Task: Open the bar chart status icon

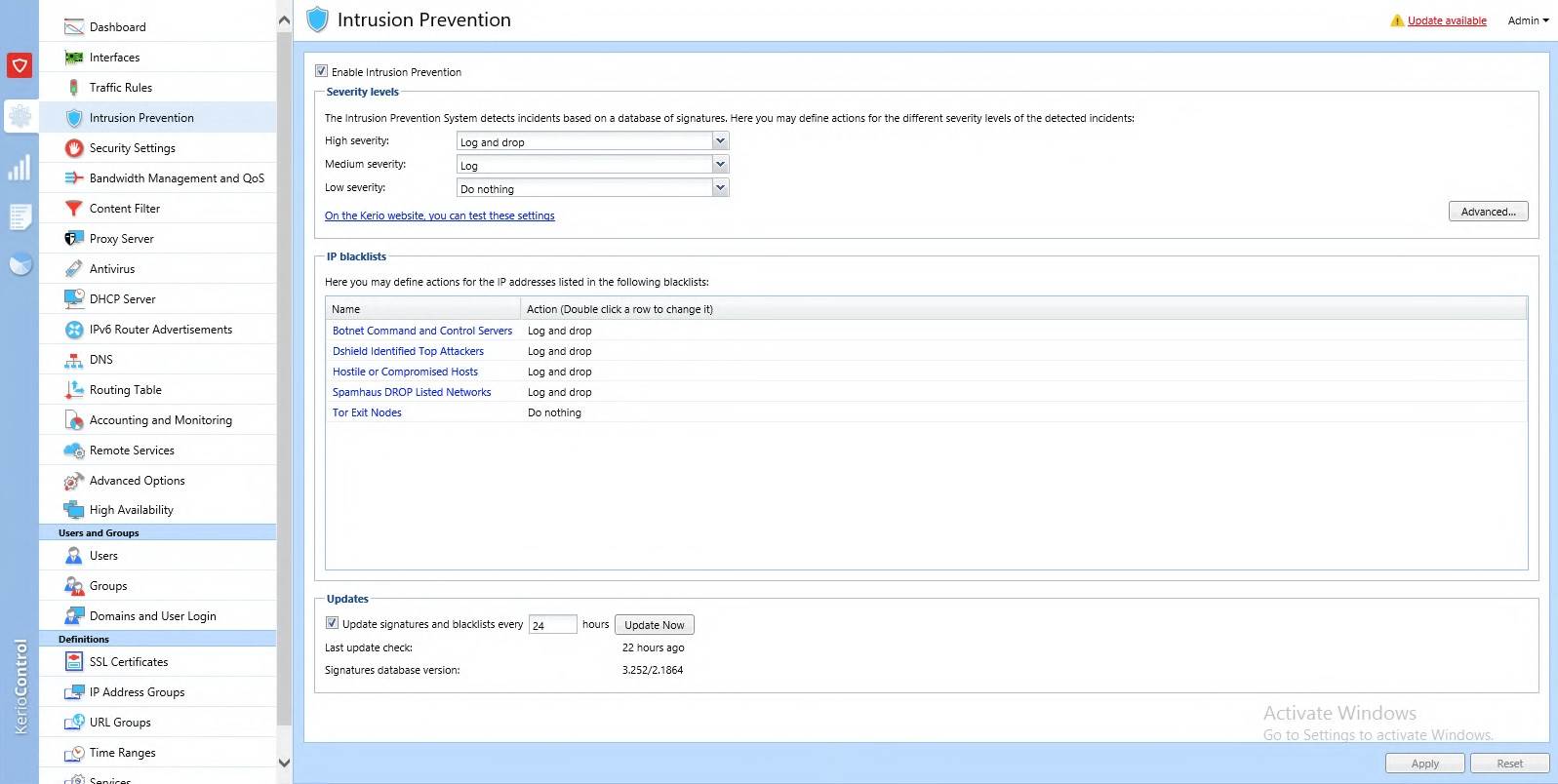Action: coord(20,168)
